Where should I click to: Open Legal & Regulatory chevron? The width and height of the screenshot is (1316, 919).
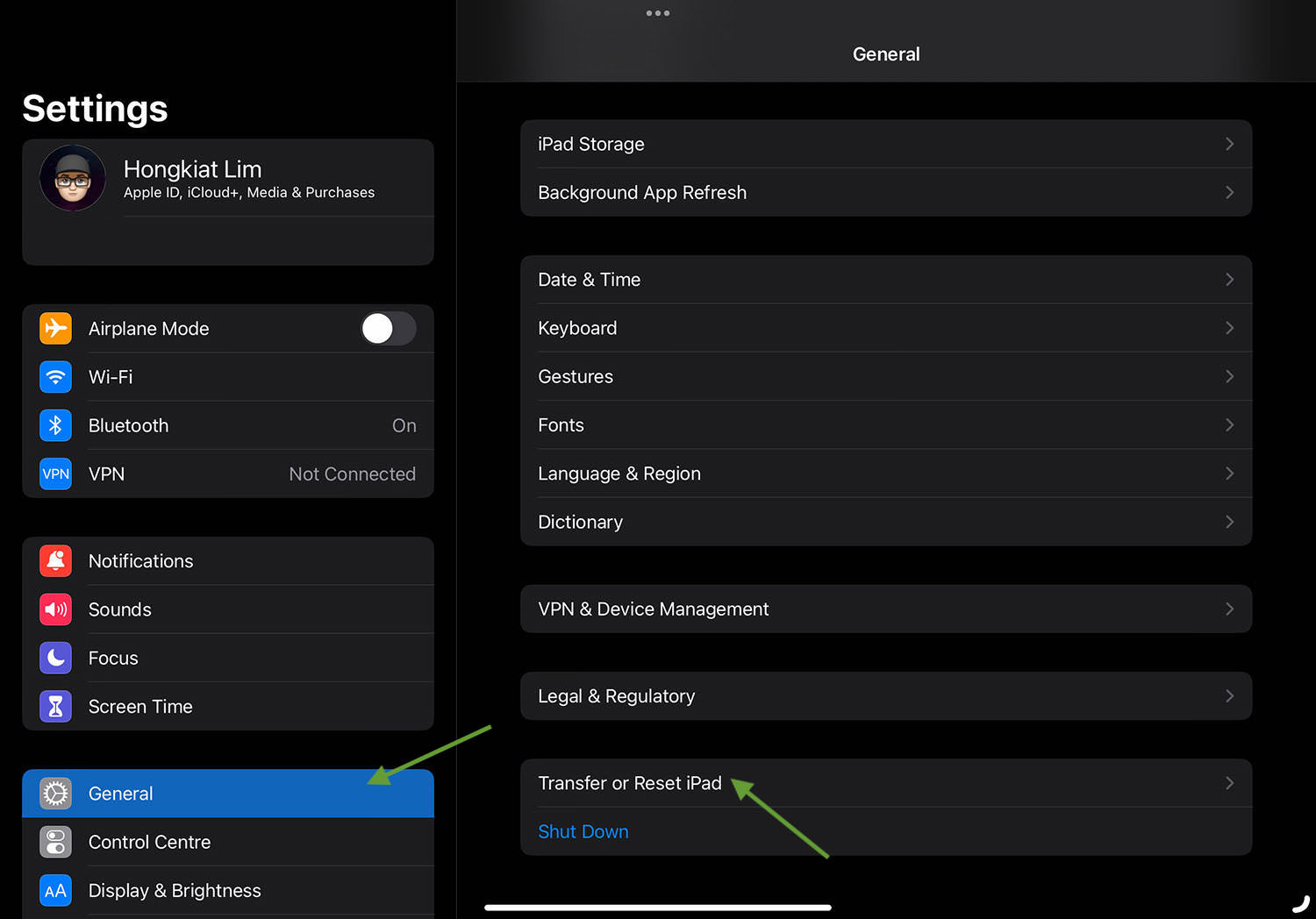(x=1229, y=696)
